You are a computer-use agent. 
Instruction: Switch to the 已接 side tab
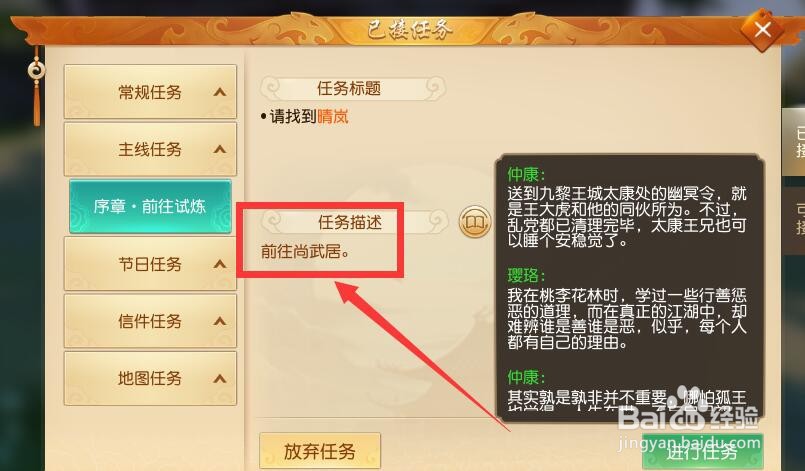796,142
